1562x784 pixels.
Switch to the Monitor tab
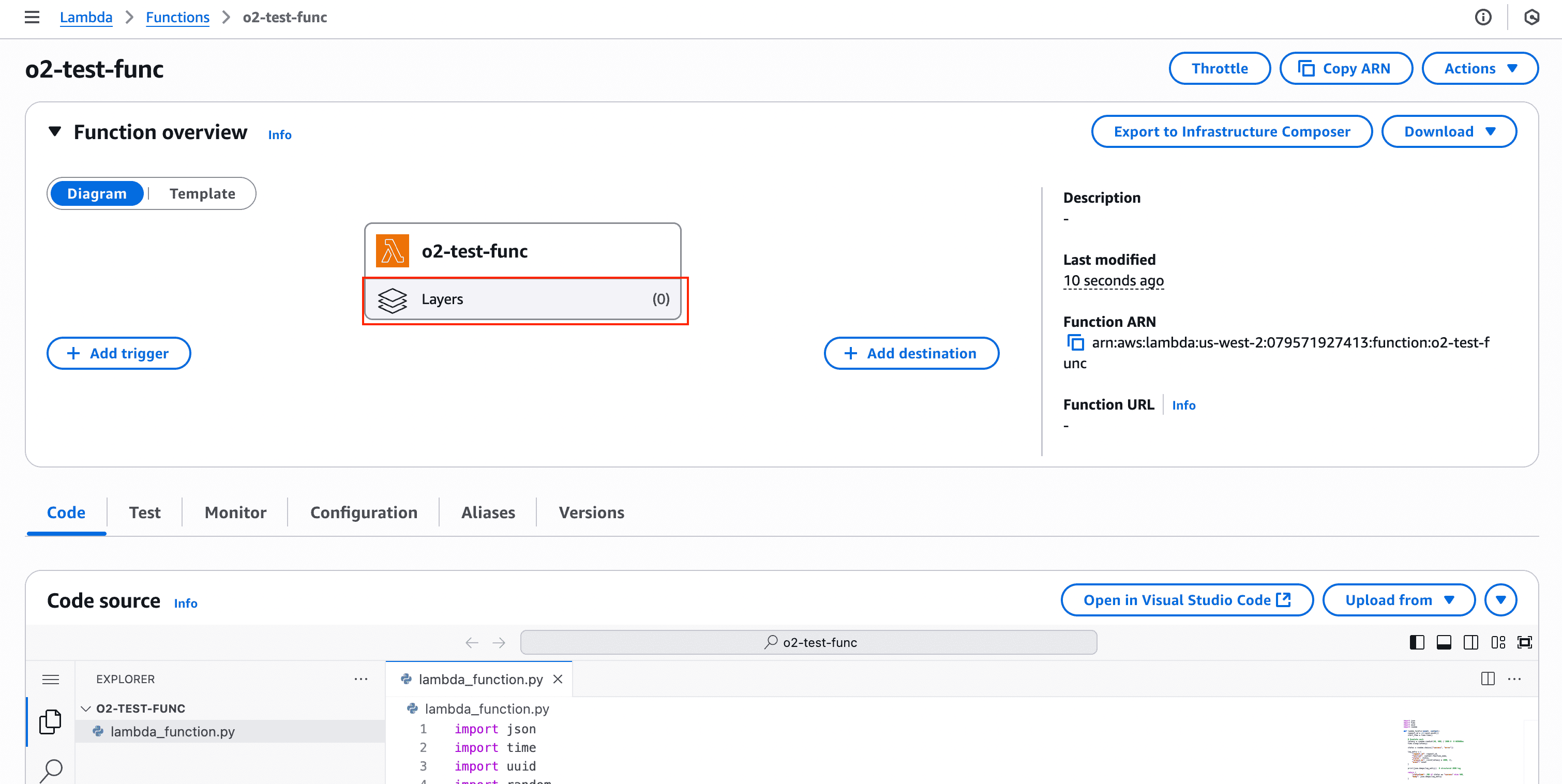point(235,512)
